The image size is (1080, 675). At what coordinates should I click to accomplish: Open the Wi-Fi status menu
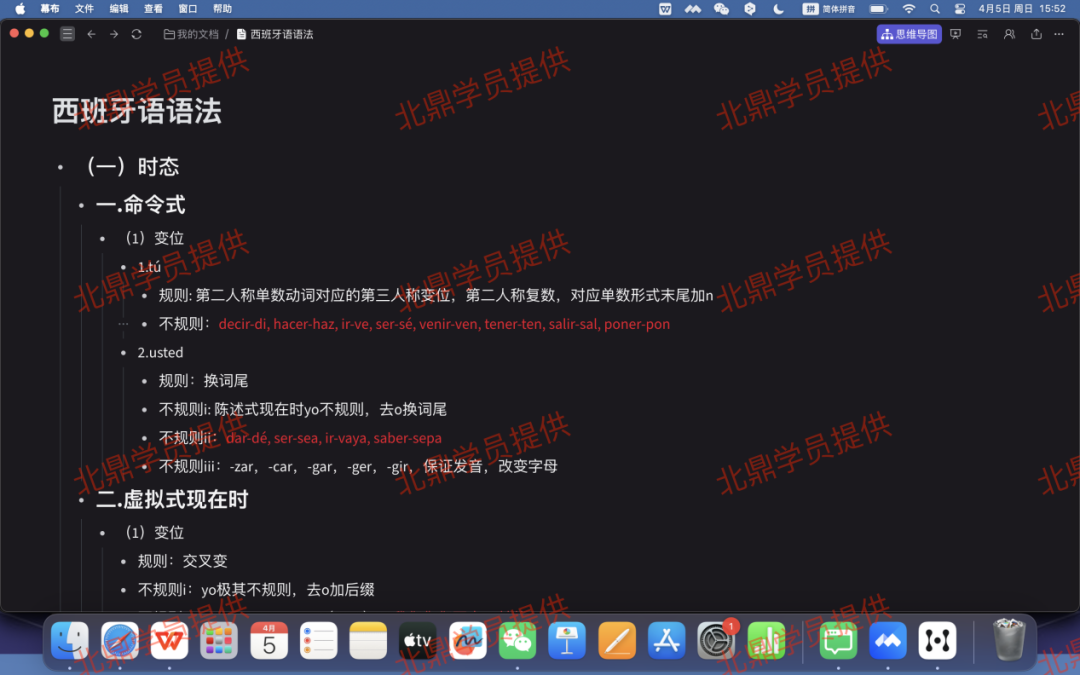(x=908, y=9)
